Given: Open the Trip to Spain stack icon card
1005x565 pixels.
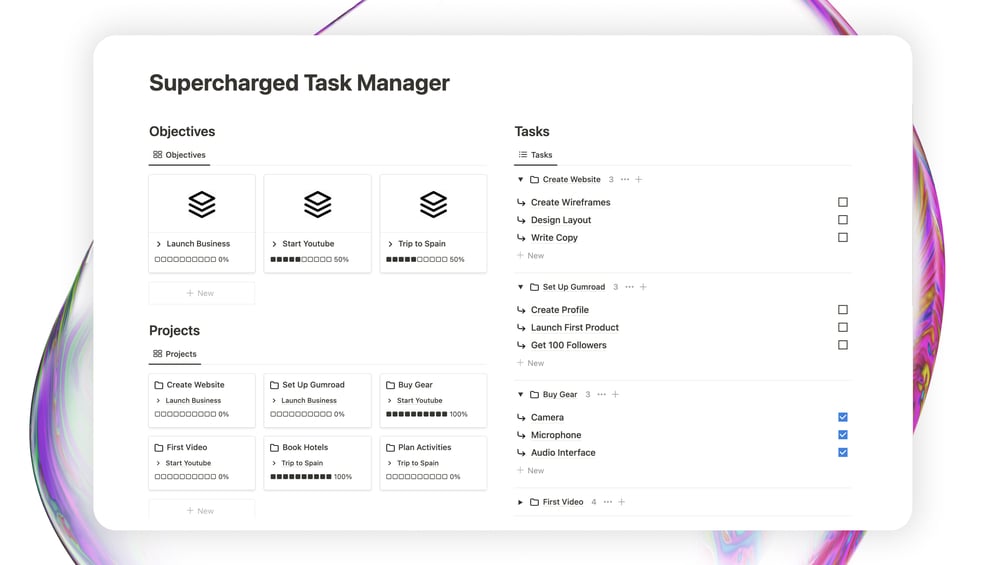Looking at the screenshot, I should (x=433, y=204).
